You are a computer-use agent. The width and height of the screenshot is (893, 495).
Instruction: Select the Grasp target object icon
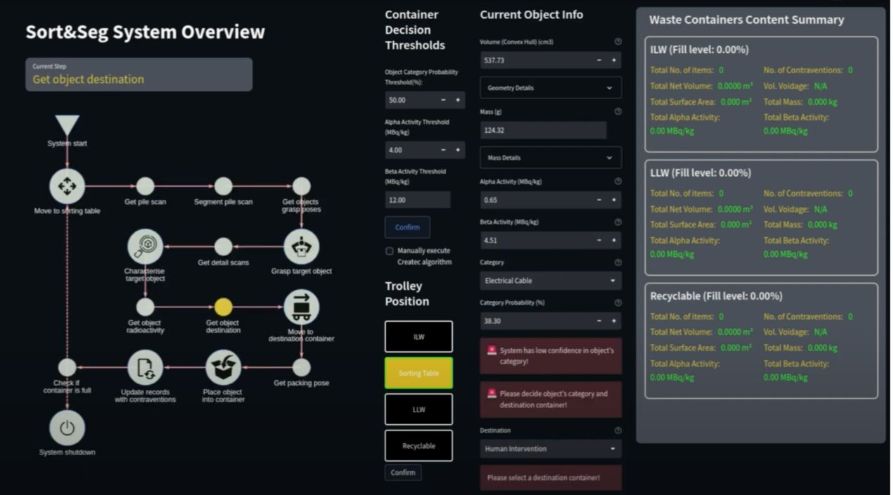pos(301,247)
